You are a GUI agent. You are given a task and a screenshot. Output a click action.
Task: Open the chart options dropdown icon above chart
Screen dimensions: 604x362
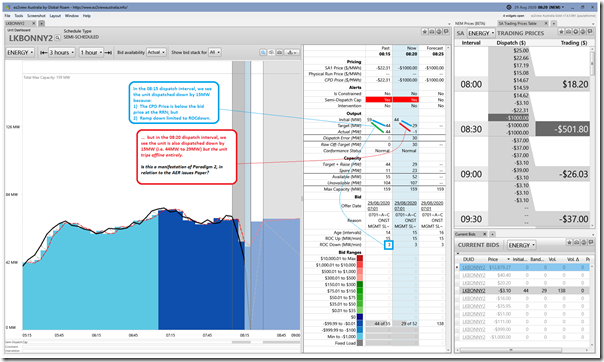pos(292,52)
